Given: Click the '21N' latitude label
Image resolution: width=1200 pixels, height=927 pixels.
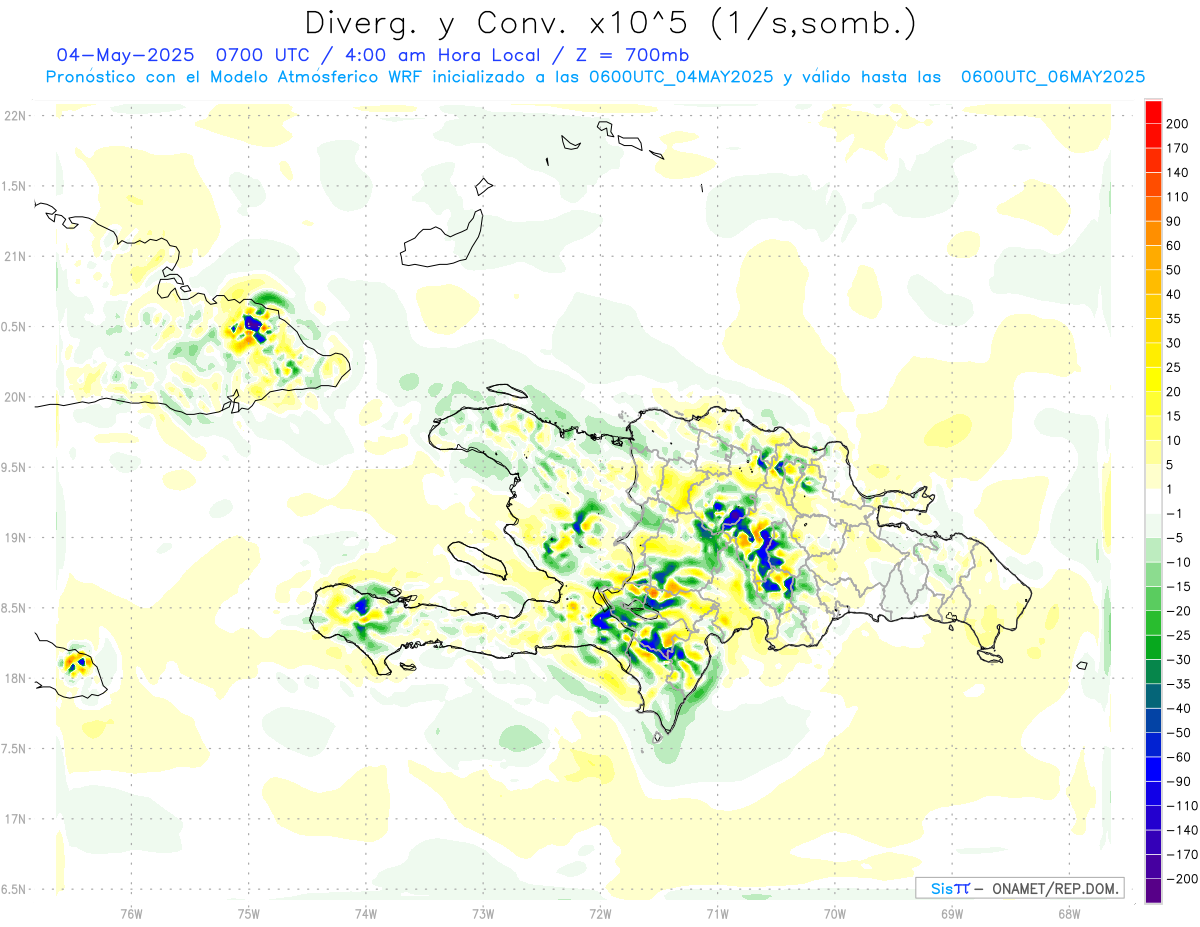Looking at the screenshot, I should [14, 257].
